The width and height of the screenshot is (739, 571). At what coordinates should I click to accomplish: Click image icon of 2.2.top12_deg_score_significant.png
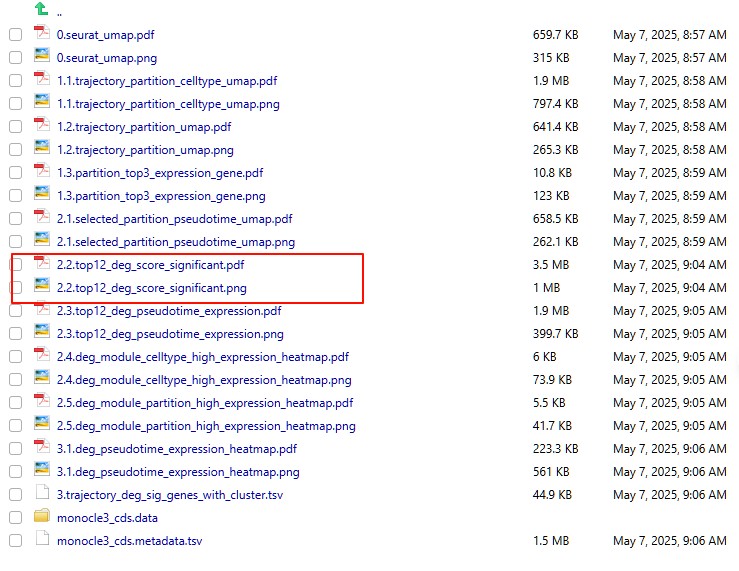click(x=42, y=286)
